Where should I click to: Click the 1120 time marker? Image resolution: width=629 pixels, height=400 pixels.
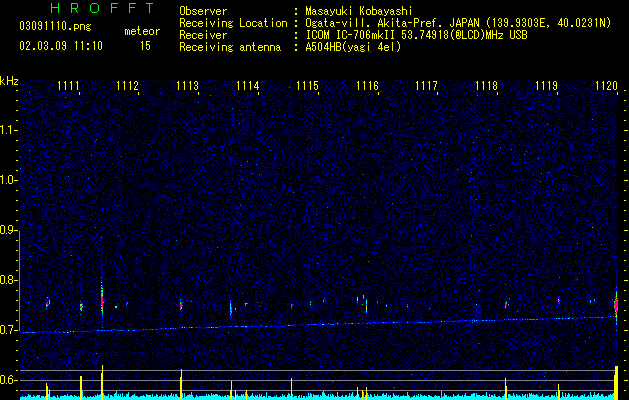(x=606, y=86)
